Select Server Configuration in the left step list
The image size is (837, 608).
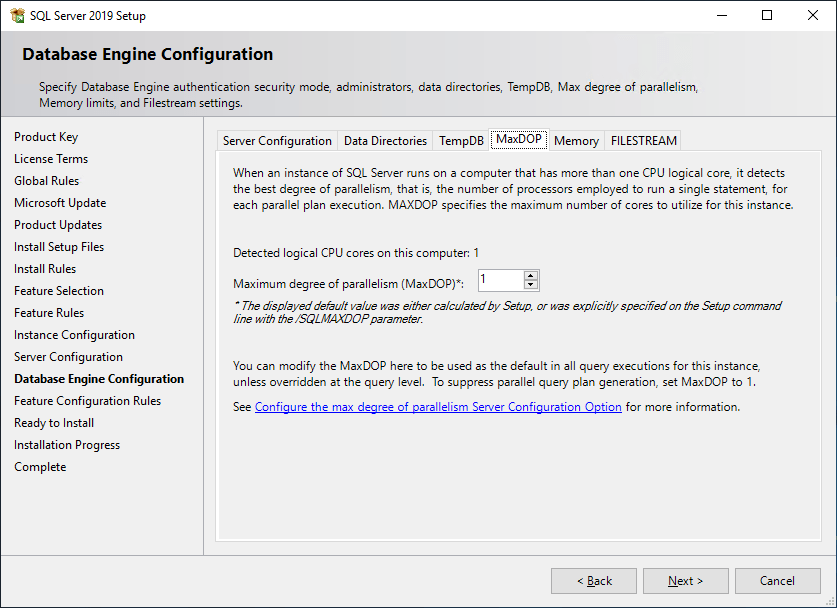[x=68, y=357]
